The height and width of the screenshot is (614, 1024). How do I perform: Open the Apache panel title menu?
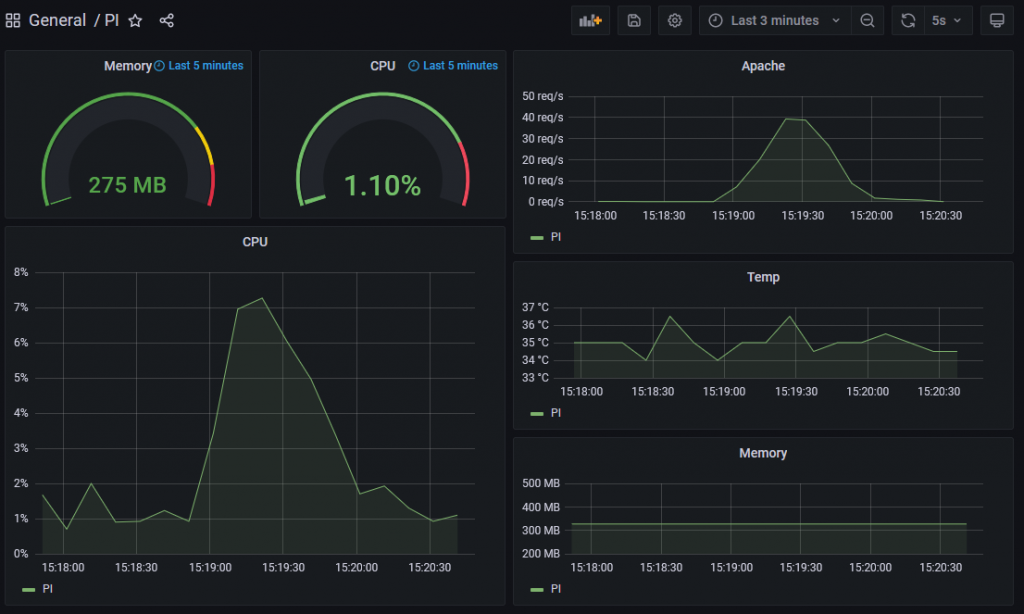coord(763,66)
